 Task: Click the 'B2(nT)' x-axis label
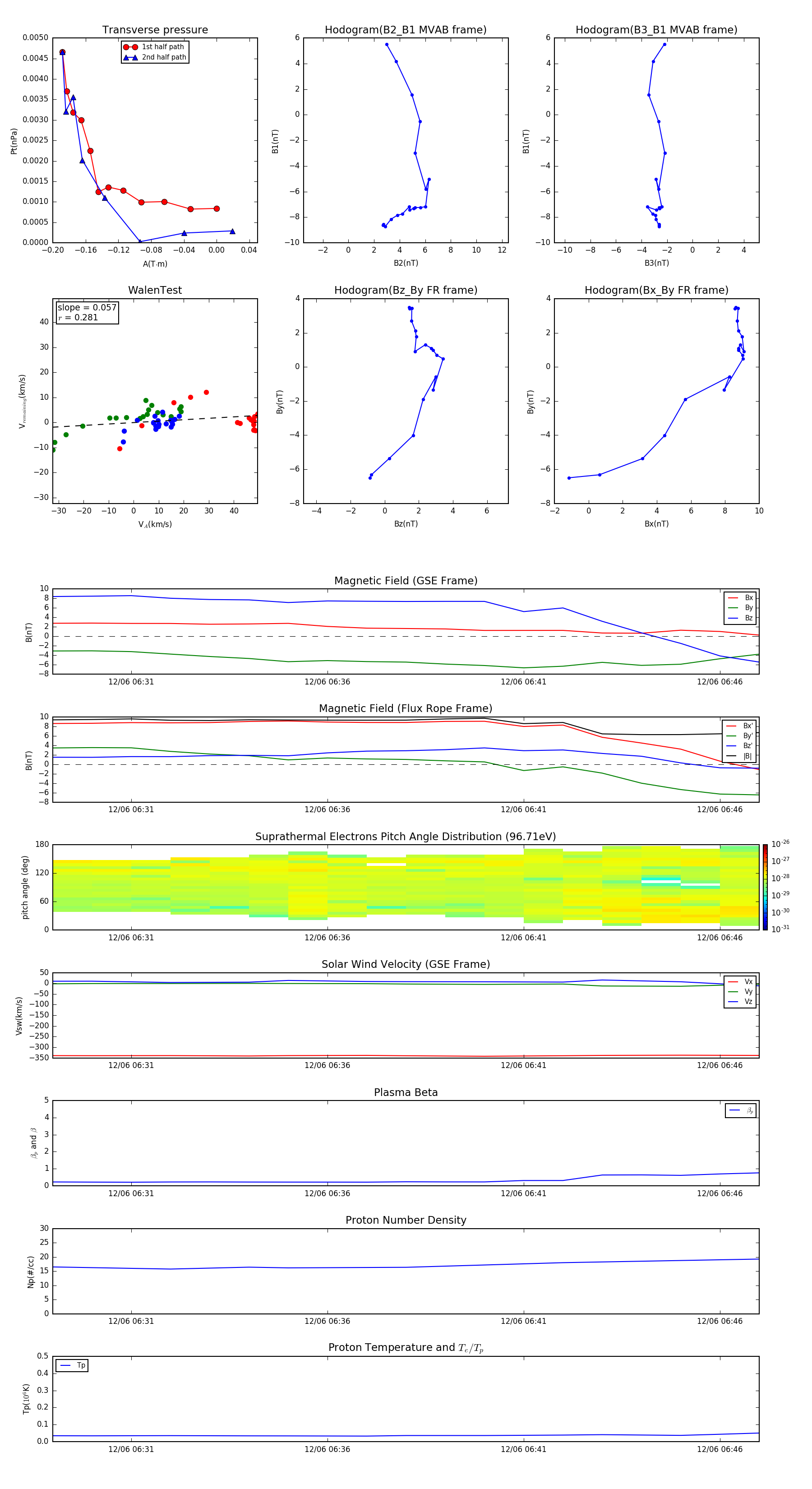(406, 263)
